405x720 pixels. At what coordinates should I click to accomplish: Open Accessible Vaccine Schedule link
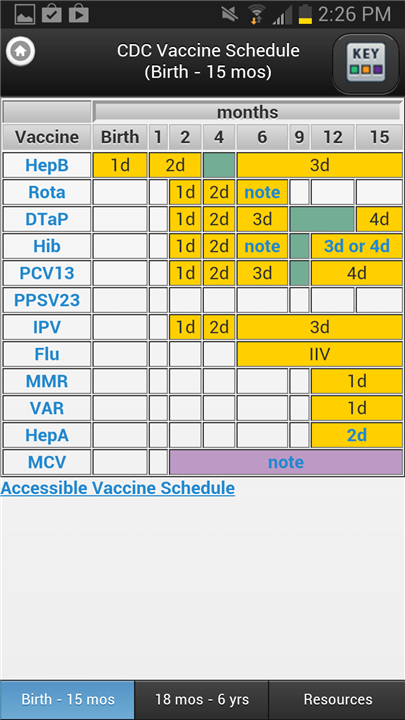click(118, 488)
